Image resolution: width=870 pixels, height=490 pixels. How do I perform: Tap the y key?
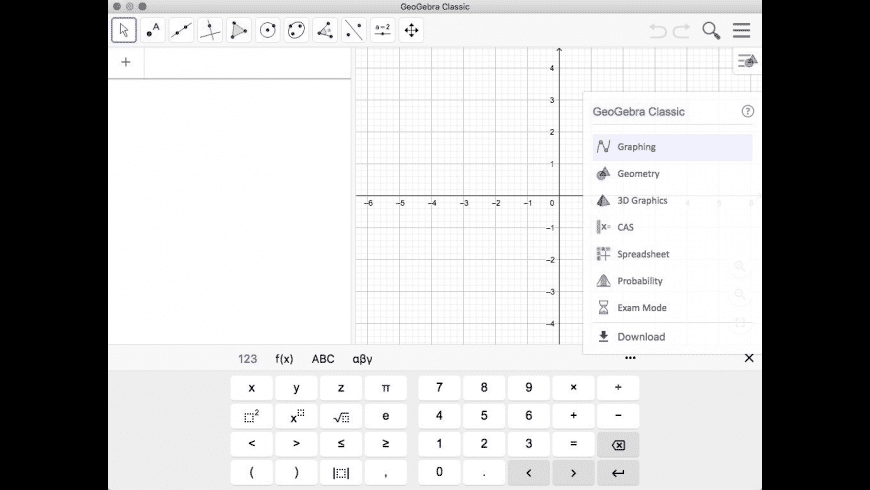coord(296,388)
